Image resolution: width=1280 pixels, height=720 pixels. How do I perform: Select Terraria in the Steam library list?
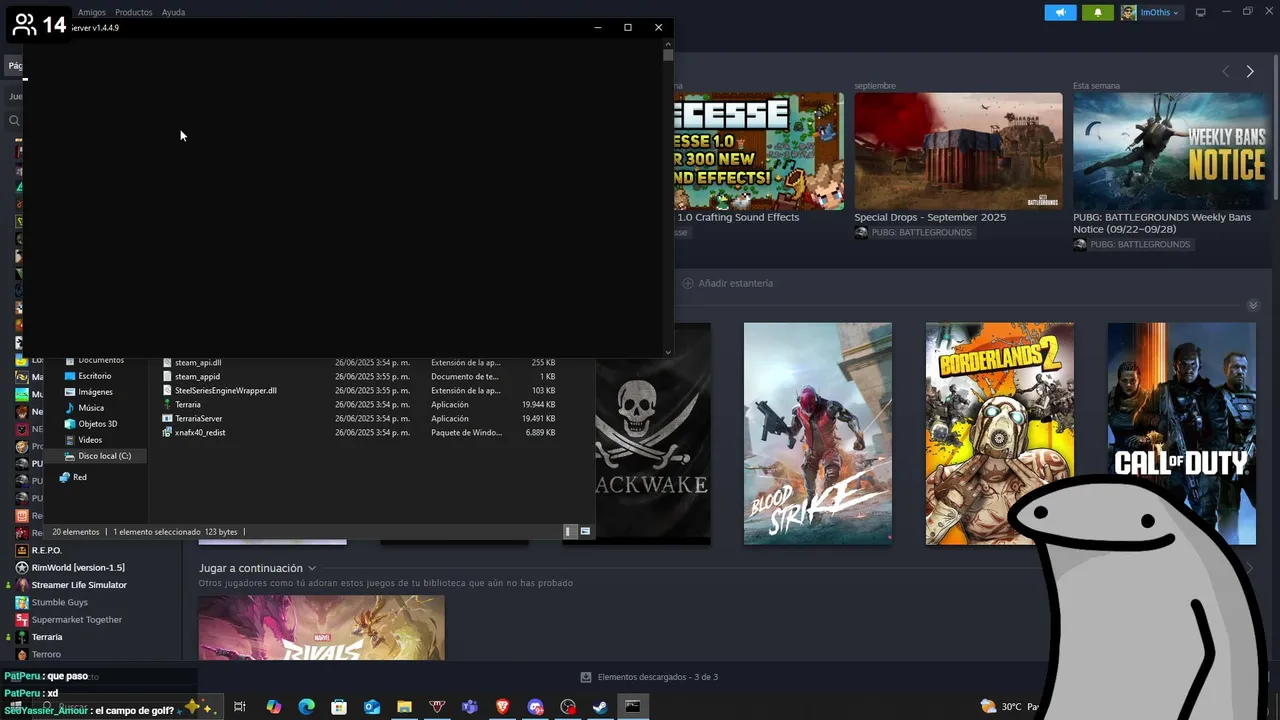(x=47, y=637)
